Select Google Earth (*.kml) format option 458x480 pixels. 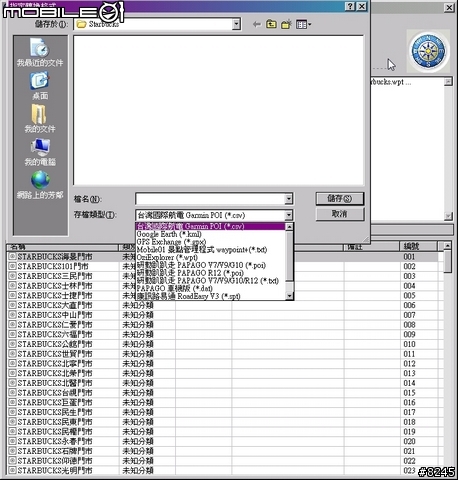210,234
